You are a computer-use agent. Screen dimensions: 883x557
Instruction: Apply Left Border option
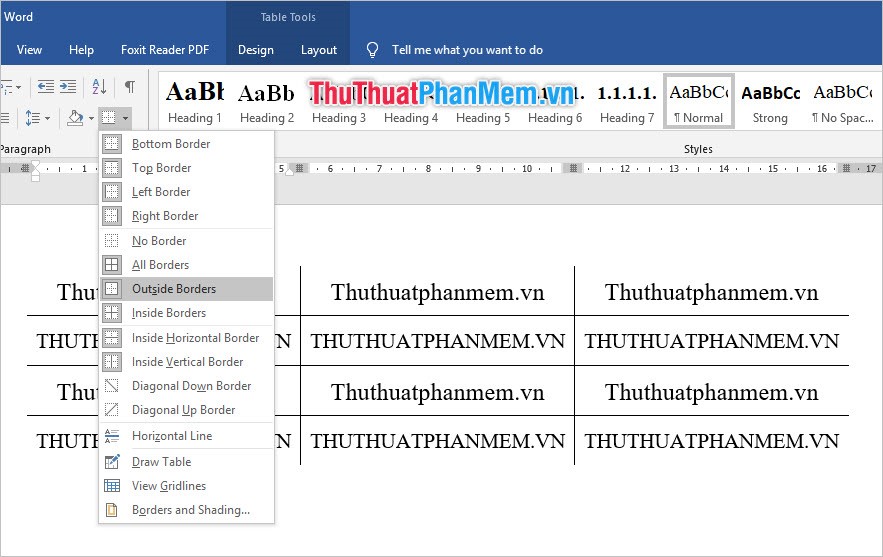186,192
